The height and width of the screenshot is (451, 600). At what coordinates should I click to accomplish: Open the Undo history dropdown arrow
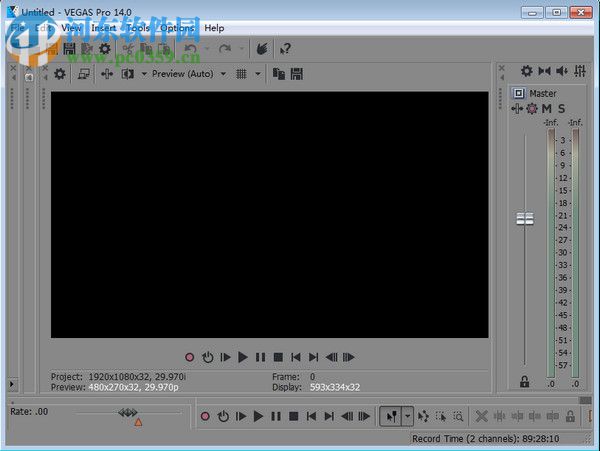tap(207, 49)
